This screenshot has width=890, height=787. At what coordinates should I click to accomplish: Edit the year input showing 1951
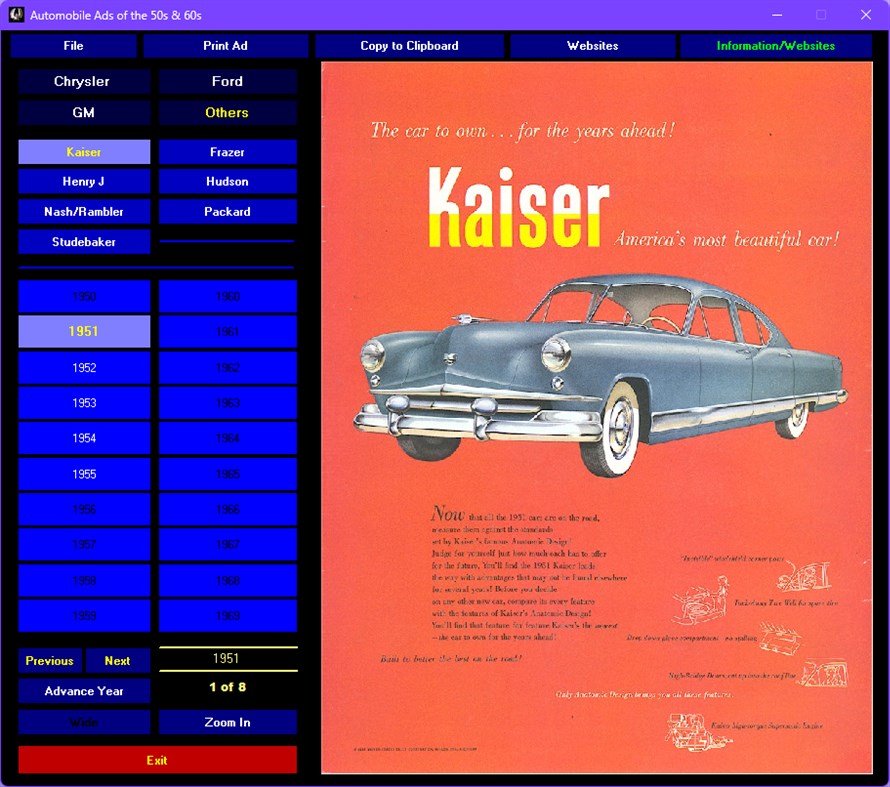point(227,658)
